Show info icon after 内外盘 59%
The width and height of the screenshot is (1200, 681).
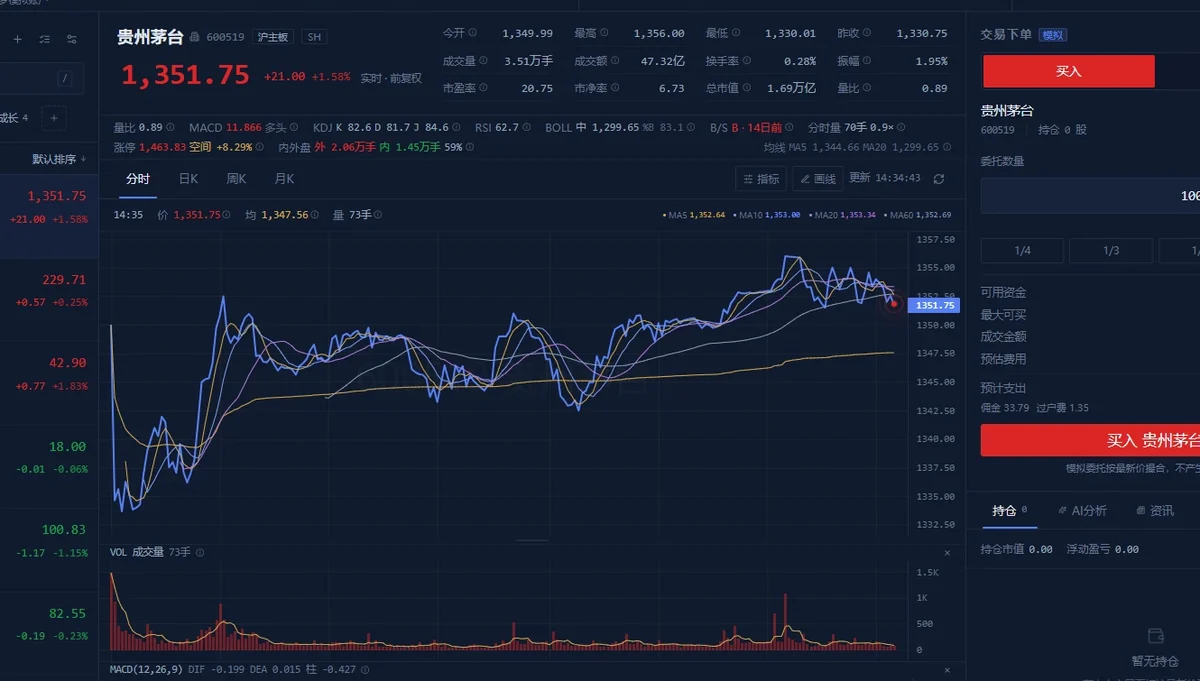click(472, 147)
